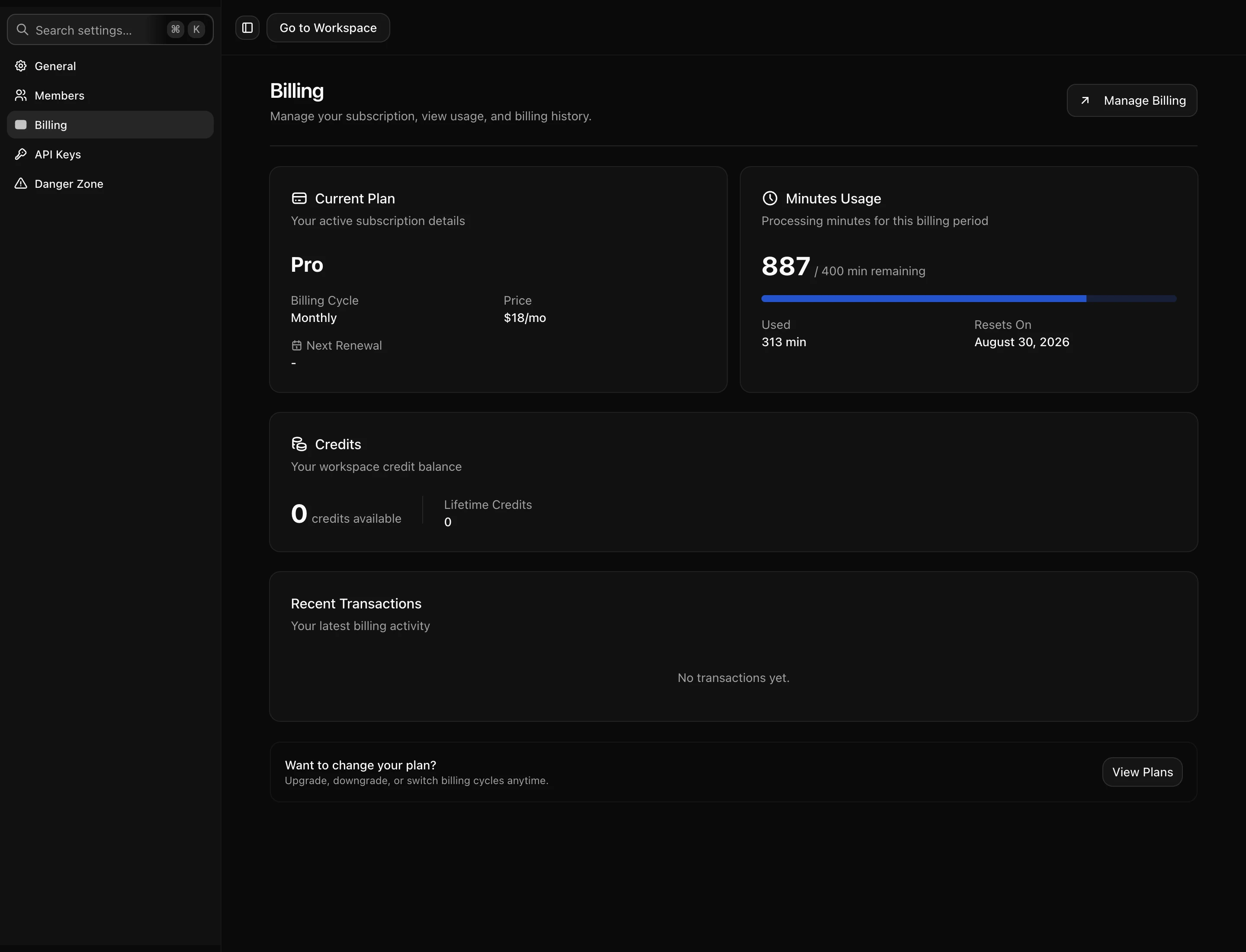
Task: Click the 887 minutes number
Action: tap(786, 266)
